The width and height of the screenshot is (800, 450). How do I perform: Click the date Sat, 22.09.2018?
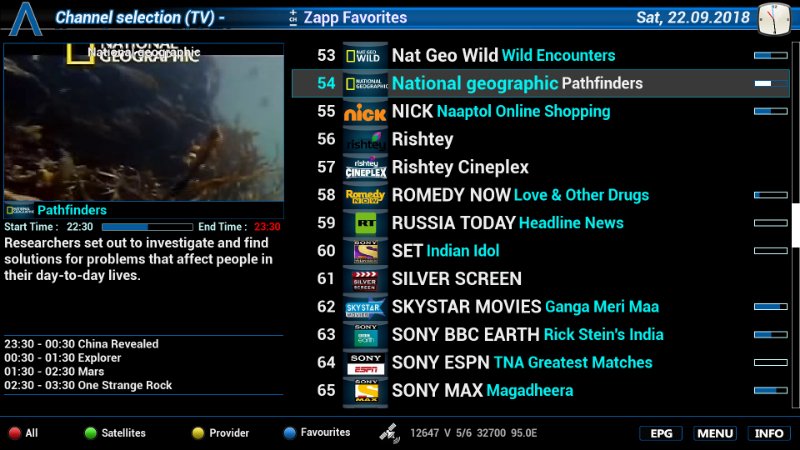click(x=693, y=18)
